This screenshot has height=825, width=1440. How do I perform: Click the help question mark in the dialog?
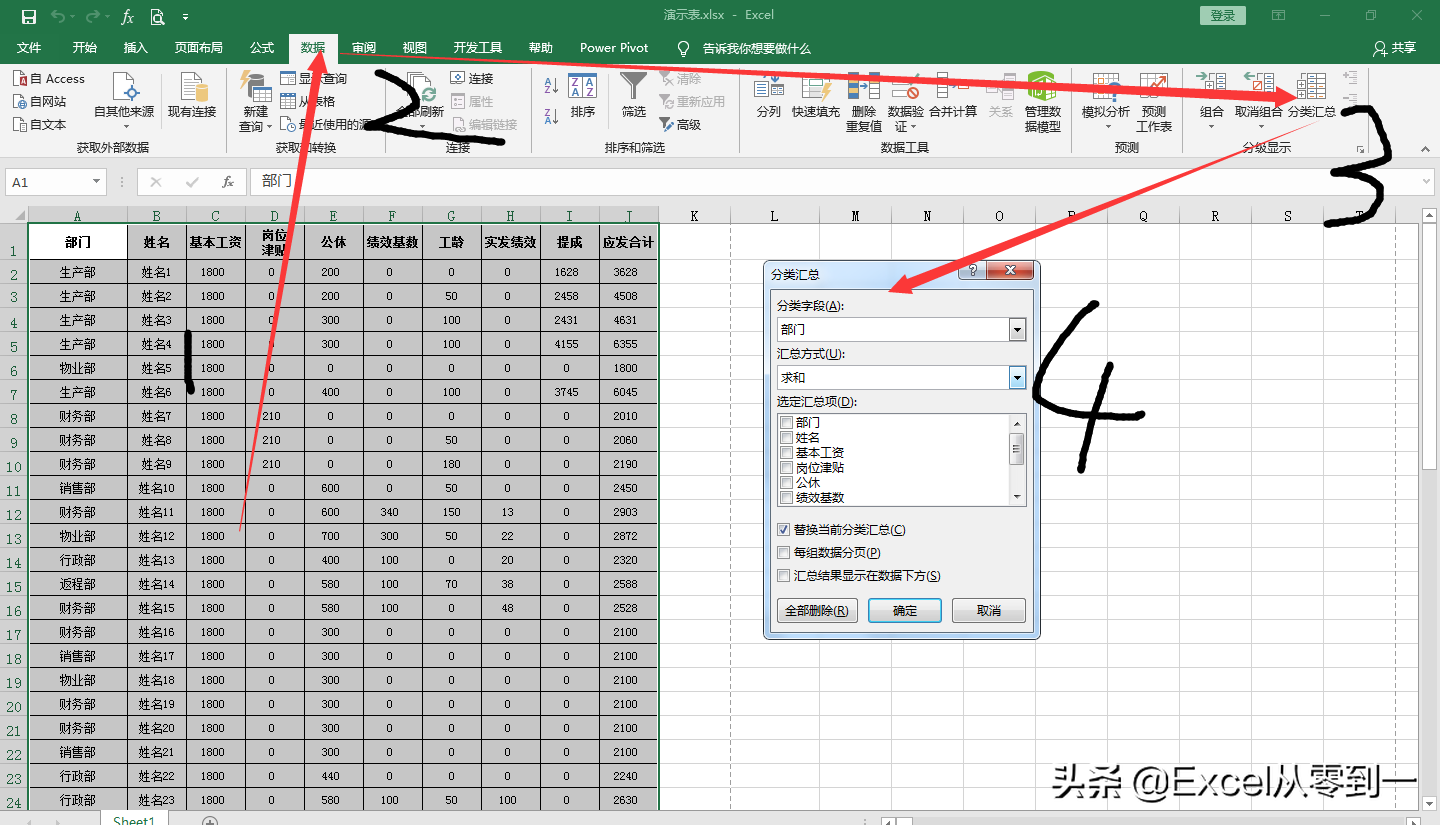coord(971,271)
